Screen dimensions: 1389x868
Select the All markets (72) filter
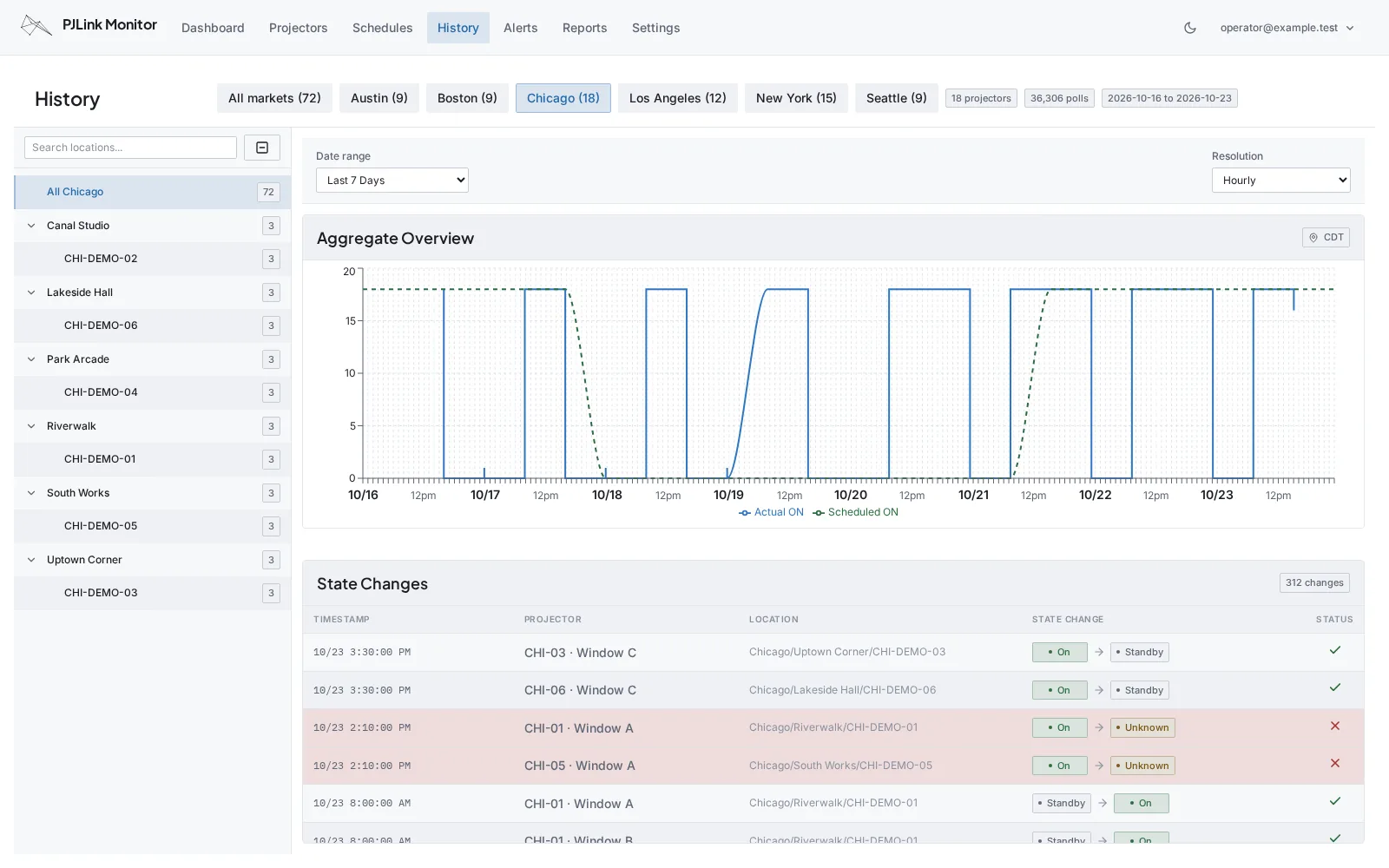274,98
